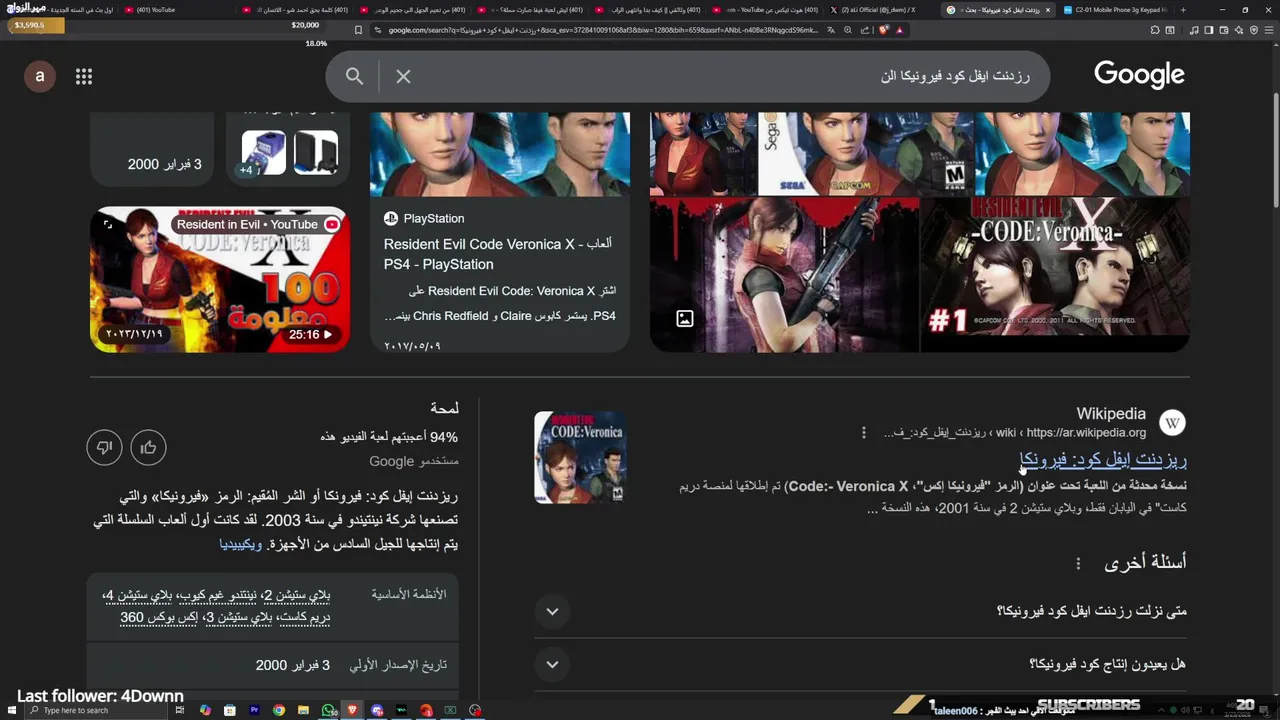
Task: Open a new browser tab with plus
Action: [x=1184, y=10]
